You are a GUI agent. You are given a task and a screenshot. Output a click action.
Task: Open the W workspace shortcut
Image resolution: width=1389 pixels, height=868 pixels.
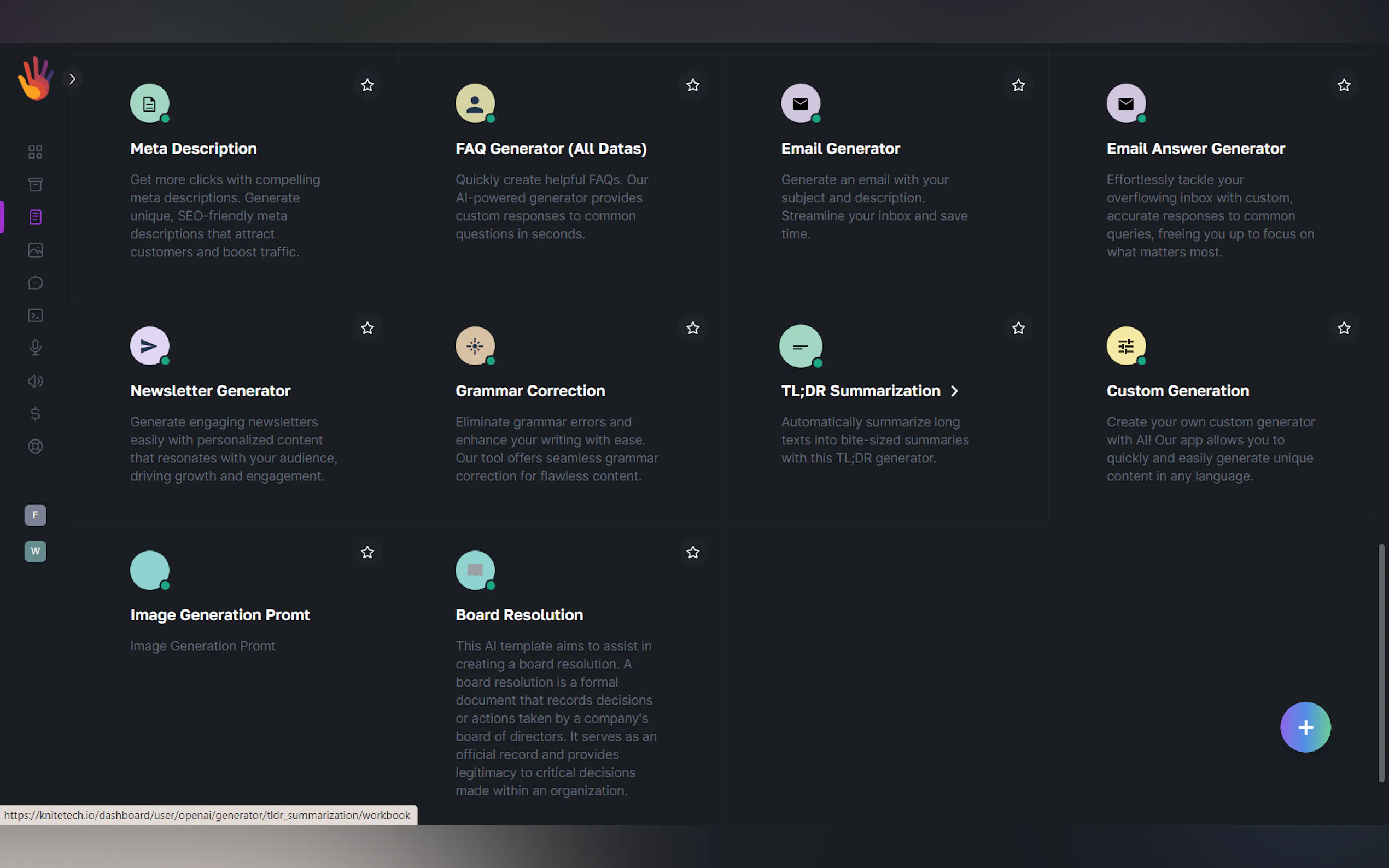pos(35,551)
